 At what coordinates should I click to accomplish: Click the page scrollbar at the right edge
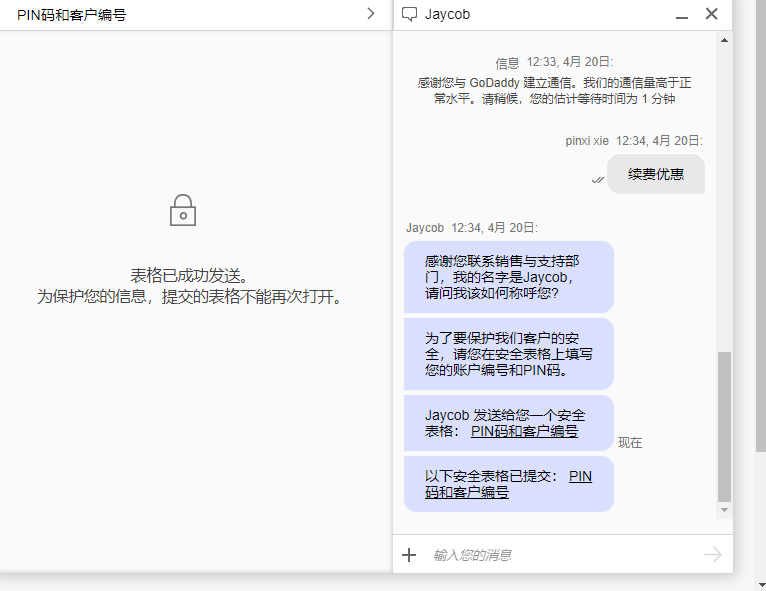tap(760, 225)
